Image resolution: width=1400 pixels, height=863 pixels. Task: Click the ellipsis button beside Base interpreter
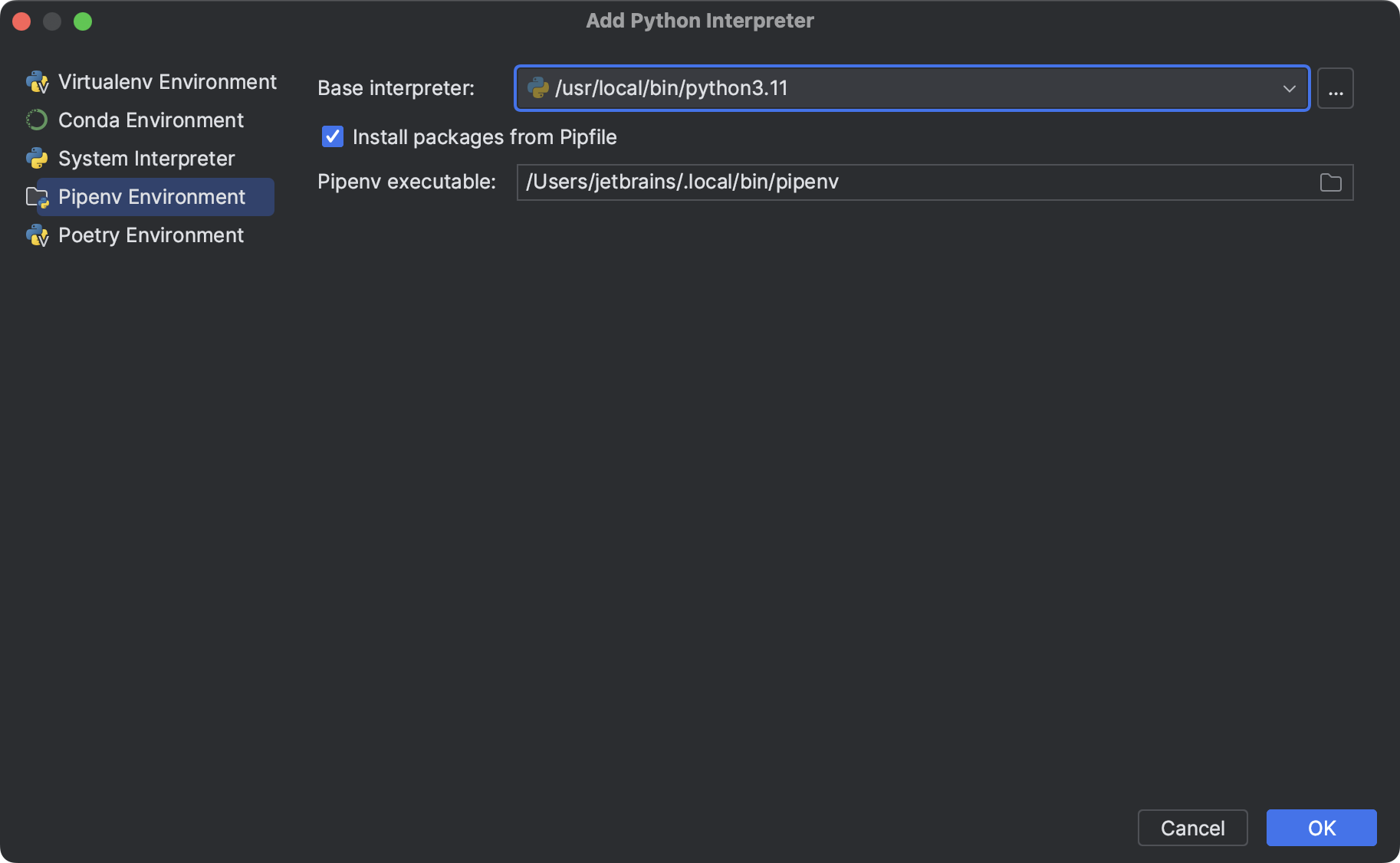pyautogui.click(x=1335, y=88)
